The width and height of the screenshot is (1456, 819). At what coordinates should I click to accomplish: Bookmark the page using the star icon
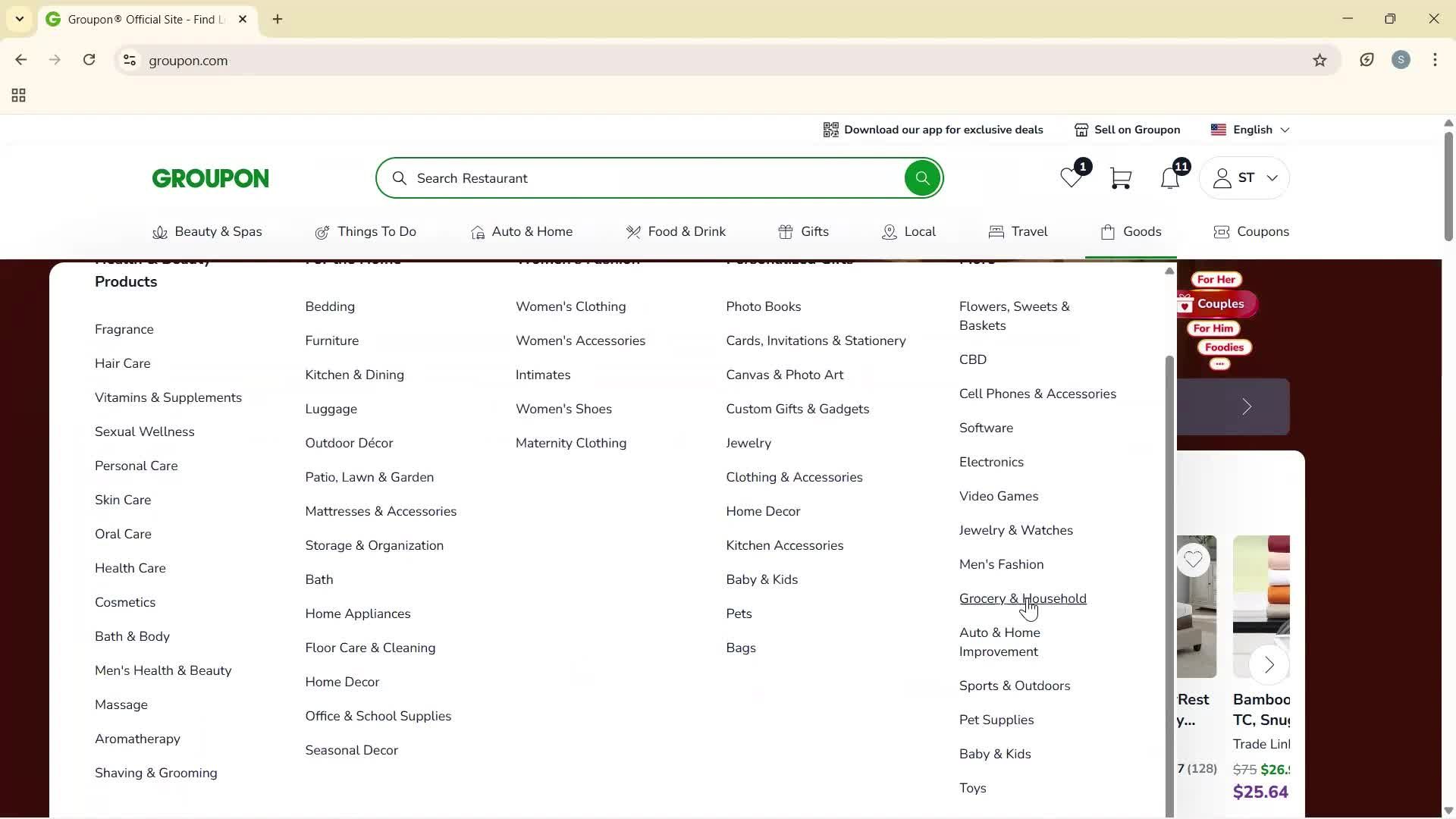(1320, 60)
